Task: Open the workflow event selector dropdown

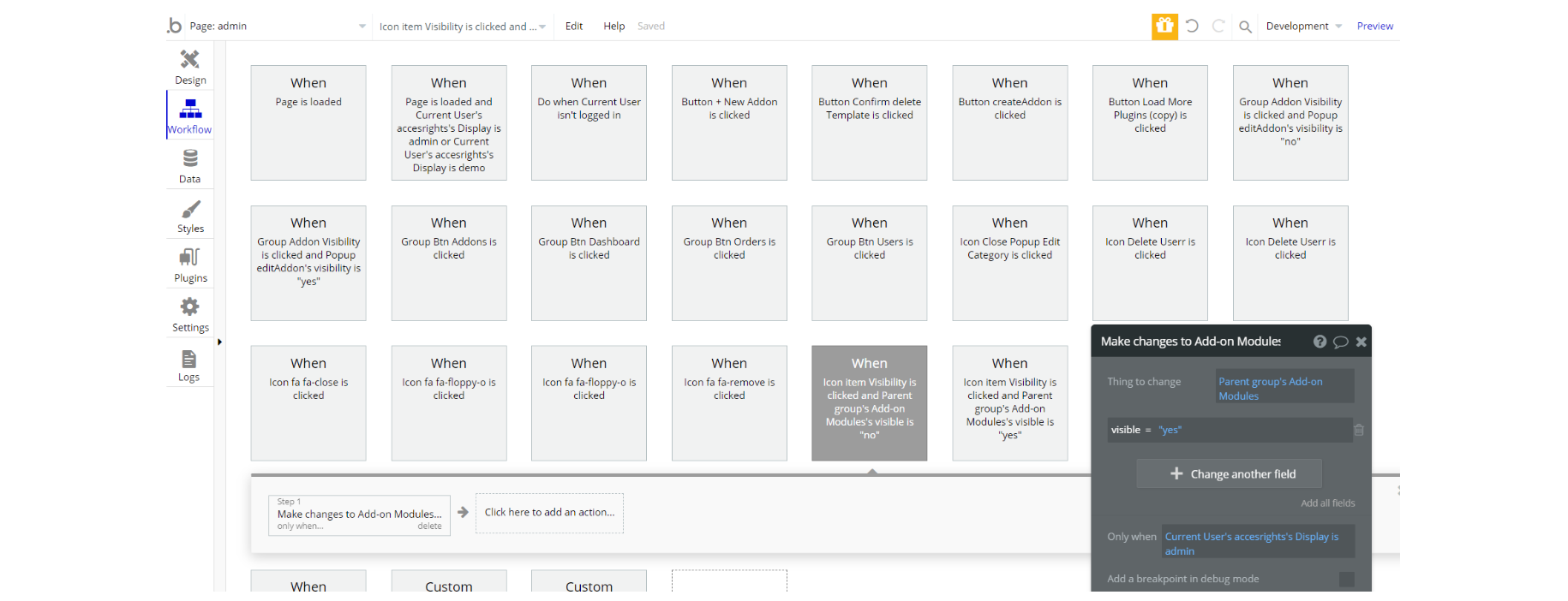Action: (x=463, y=27)
